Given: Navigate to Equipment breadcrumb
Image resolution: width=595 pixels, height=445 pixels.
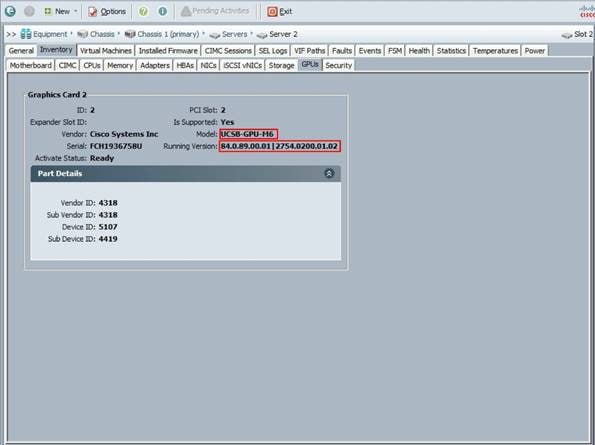Looking at the screenshot, I should [50, 34].
